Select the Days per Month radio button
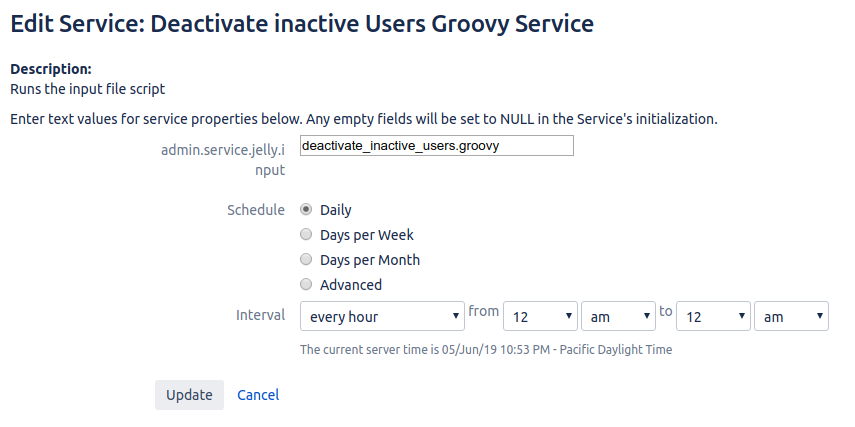This screenshot has height=427, width=855. click(307, 260)
